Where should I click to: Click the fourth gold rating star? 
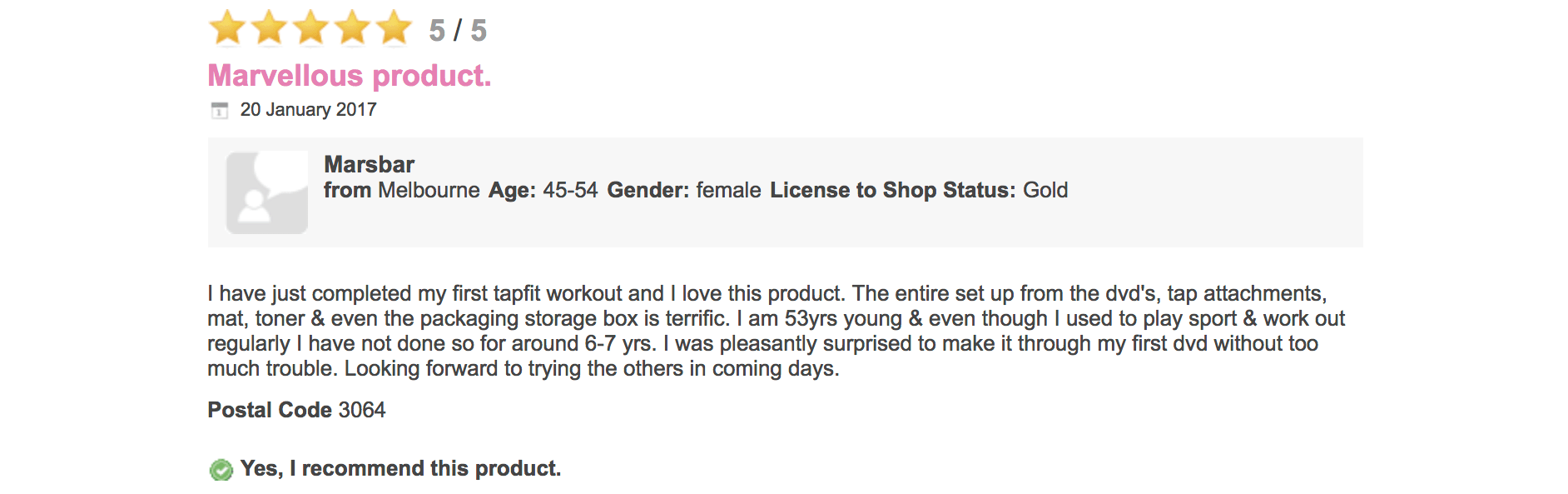pyautogui.click(x=352, y=27)
